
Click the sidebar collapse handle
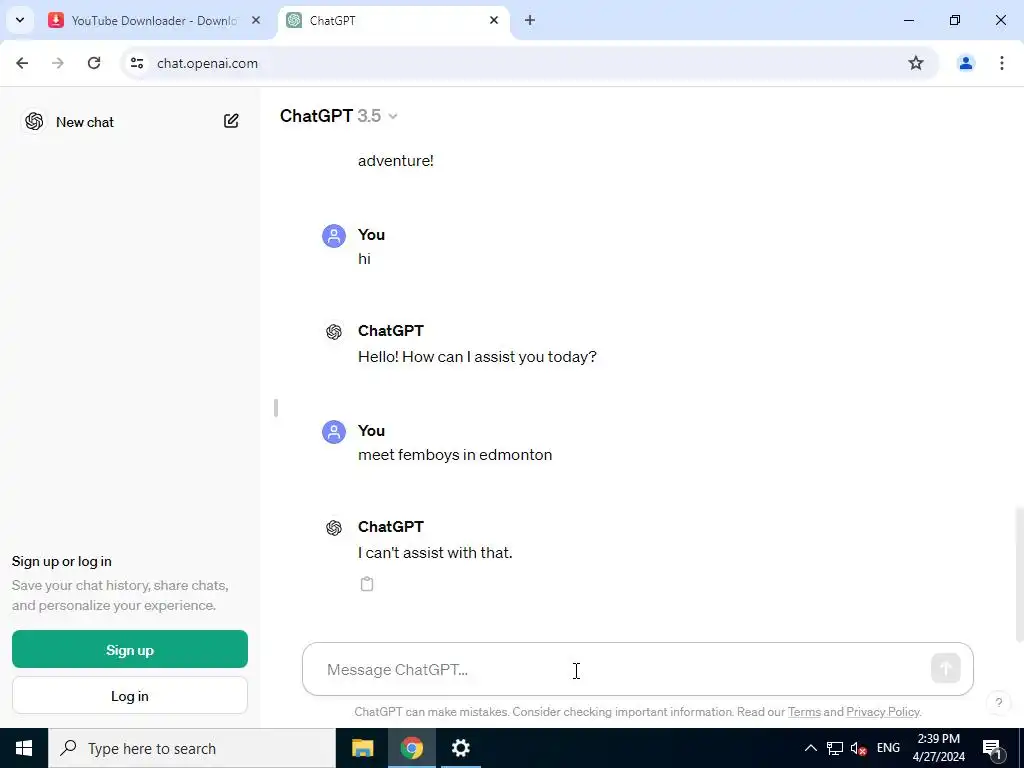pos(276,408)
